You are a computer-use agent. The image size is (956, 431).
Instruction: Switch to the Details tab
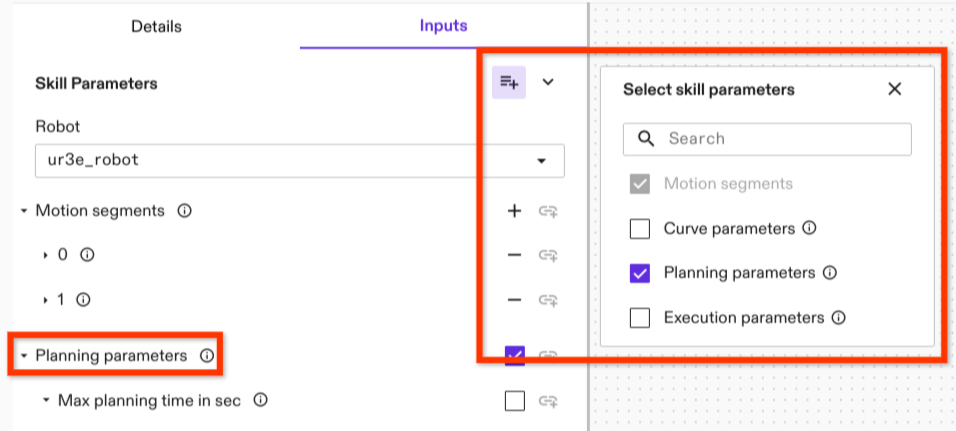click(156, 26)
